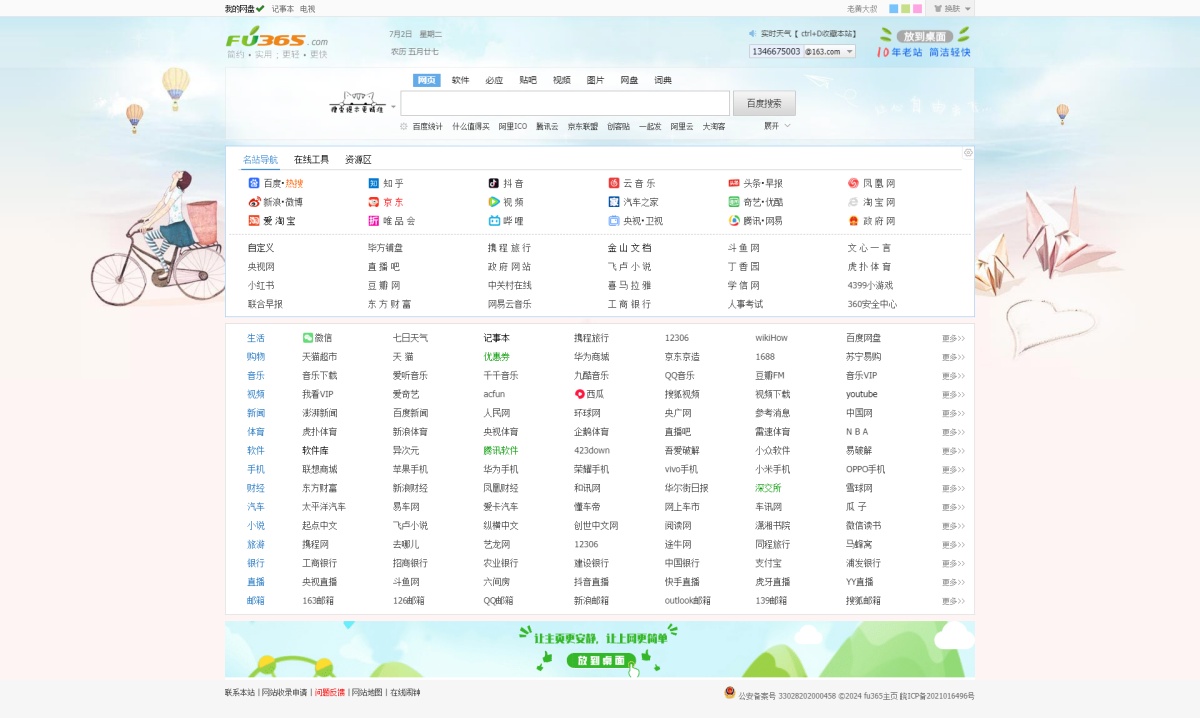Toggle the 我的网盘 green checkmark
1200x718 pixels.
click(x=260, y=8)
